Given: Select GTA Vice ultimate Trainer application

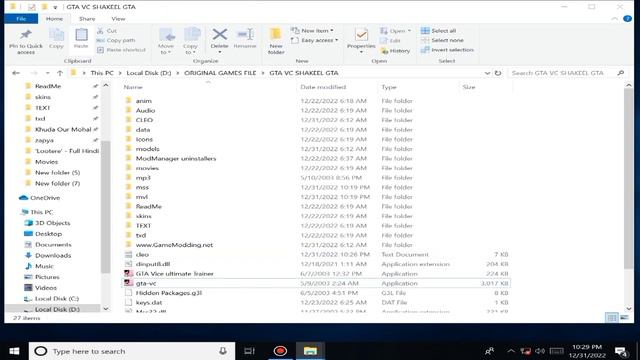Looking at the screenshot, I should point(175,274).
